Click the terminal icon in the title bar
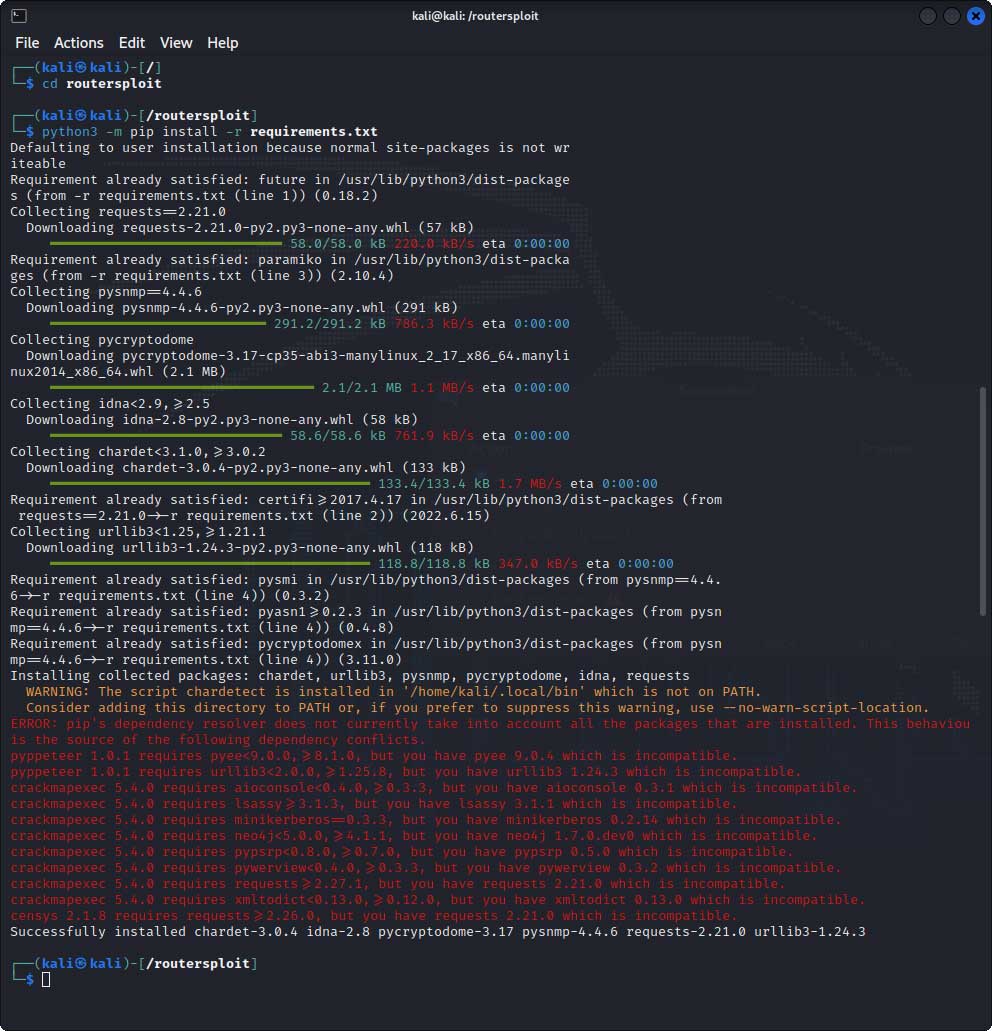The image size is (992, 1031). 18,16
